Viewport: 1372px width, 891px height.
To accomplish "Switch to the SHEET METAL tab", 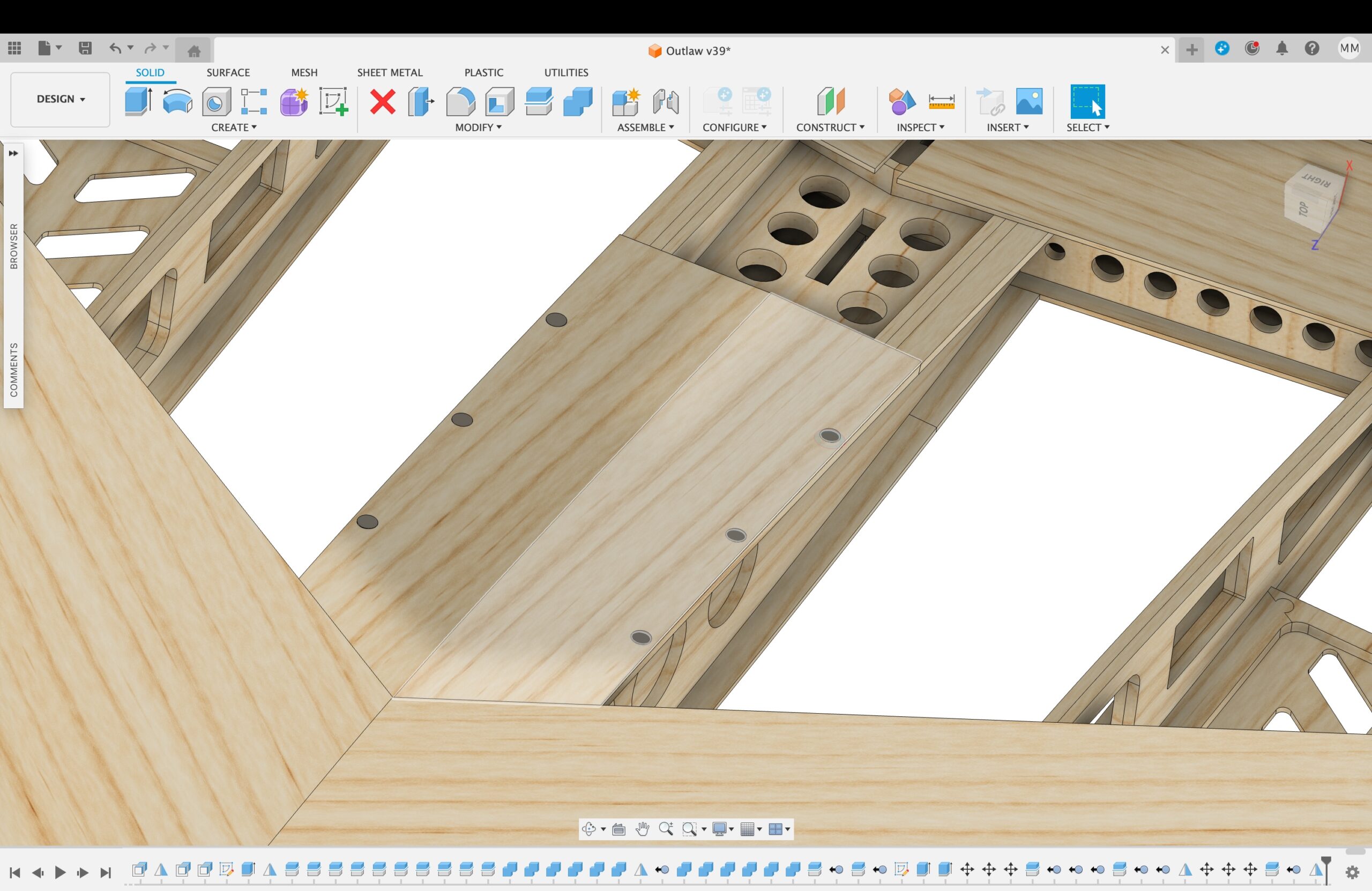I will pyautogui.click(x=390, y=73).
